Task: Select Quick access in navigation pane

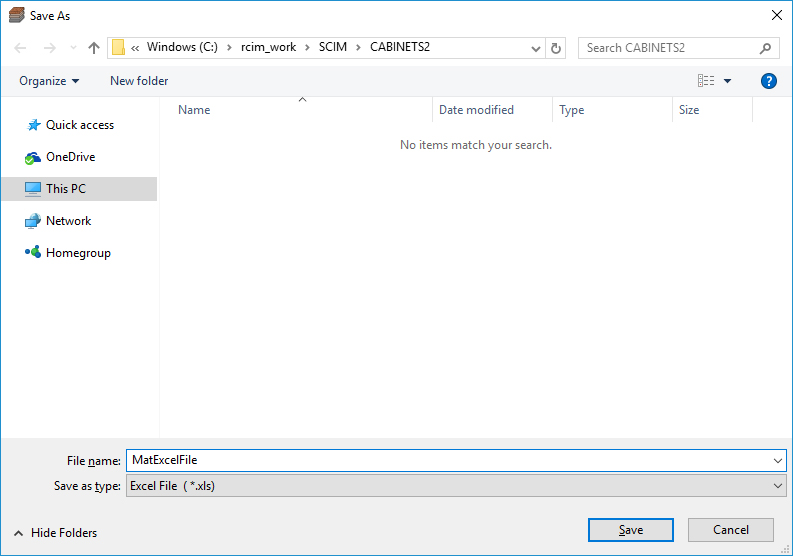Action: pos(79,125)
